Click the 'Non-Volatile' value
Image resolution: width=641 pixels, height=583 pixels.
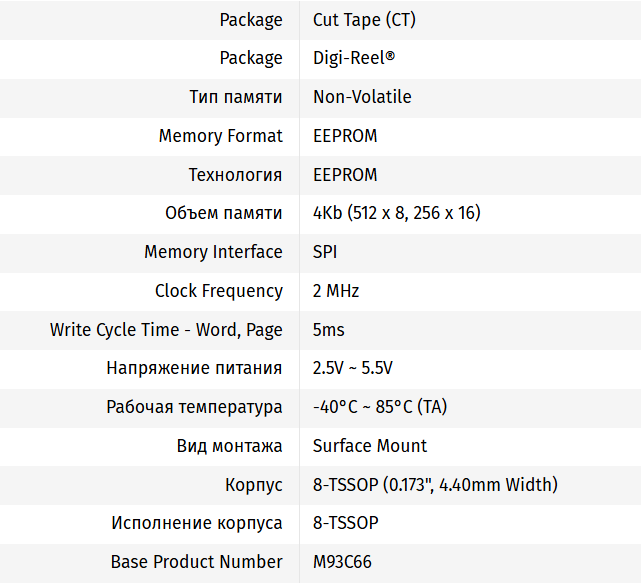point(362,97)
